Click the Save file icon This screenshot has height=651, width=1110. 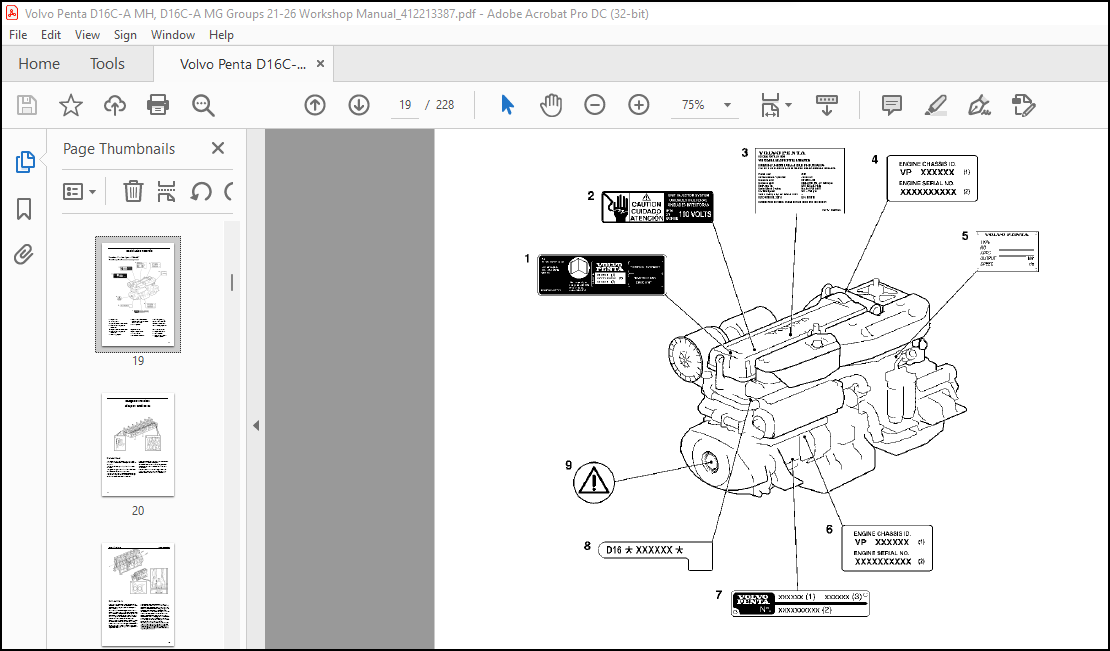27,105
